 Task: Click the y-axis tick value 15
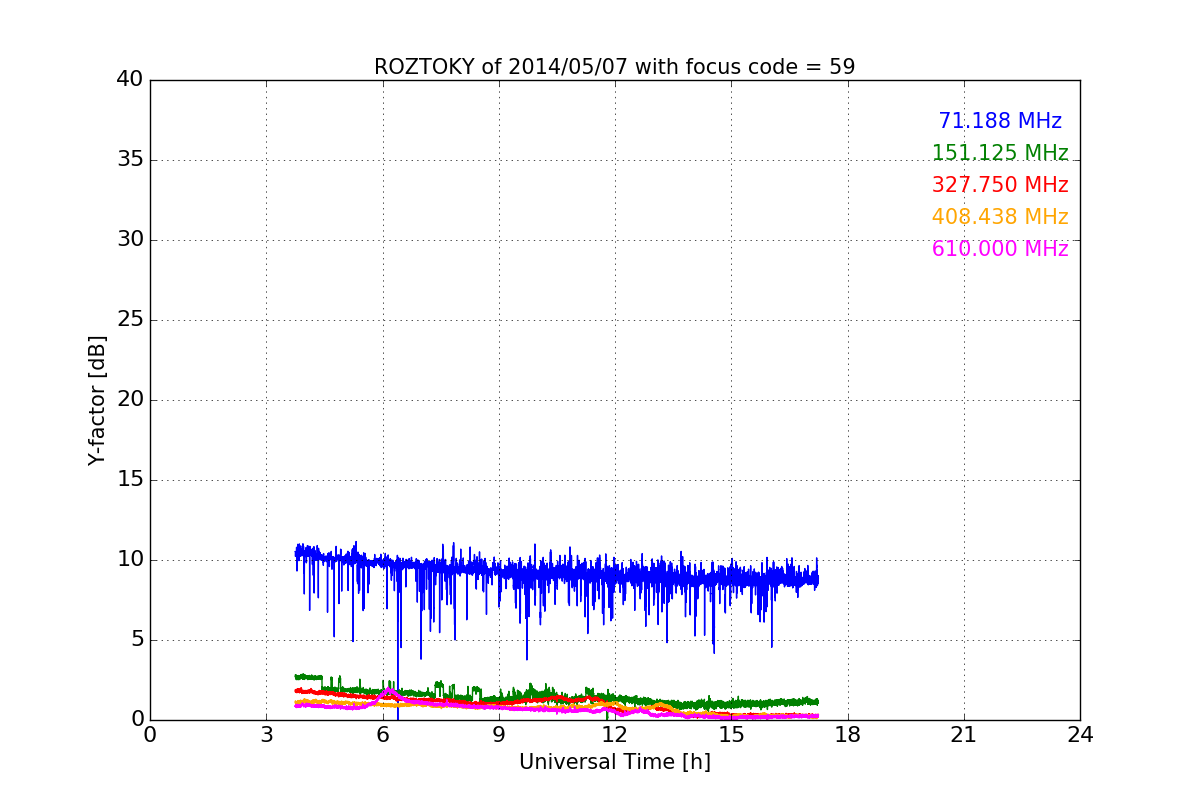tap(129, 480)
